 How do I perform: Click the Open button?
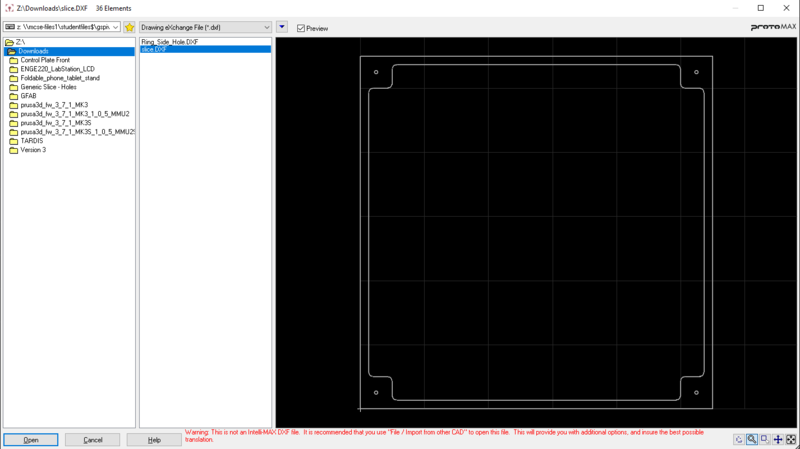(31, 440)
